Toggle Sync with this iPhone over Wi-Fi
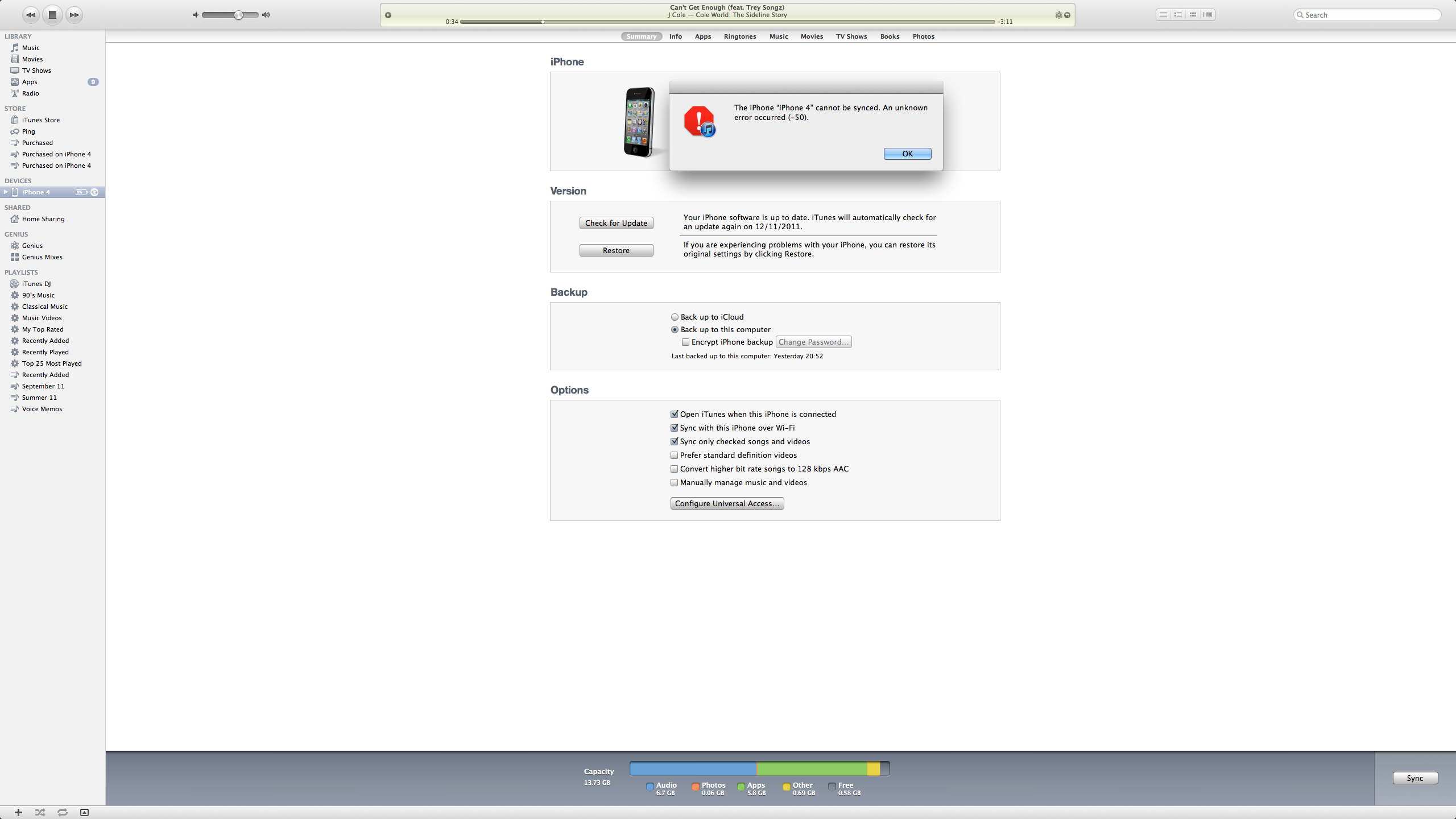Image resolution: width=1456 pixels, height=819 pixels. 674,428
